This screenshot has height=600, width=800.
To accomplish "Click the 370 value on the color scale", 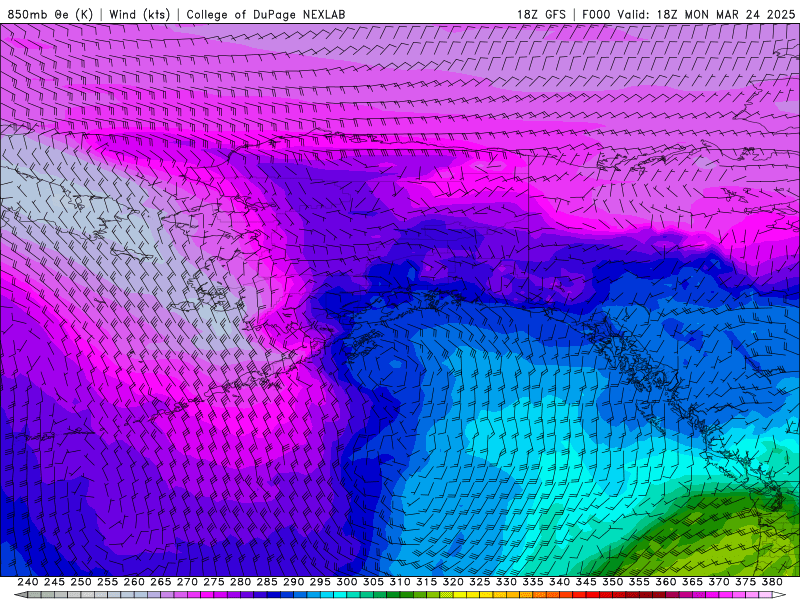I will pyautogui.click(x=719, y=582).
